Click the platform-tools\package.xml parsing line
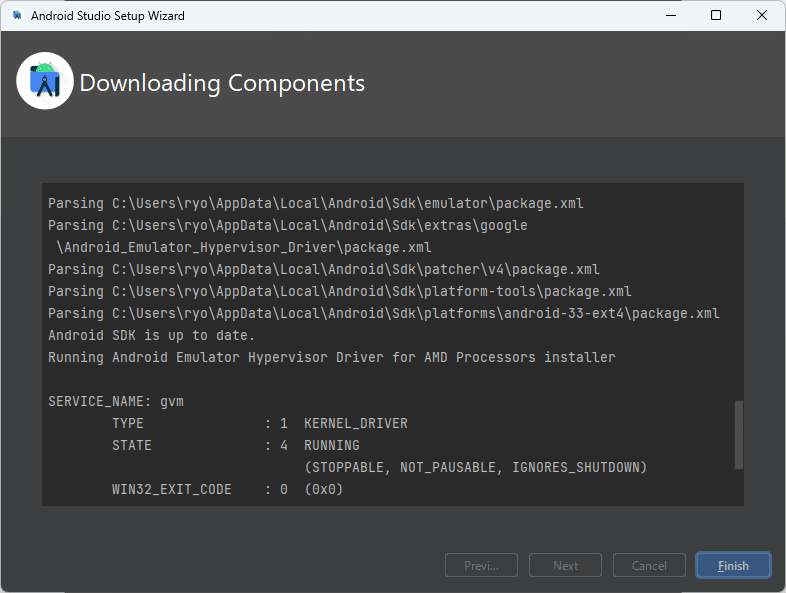 tap(340, 292)
